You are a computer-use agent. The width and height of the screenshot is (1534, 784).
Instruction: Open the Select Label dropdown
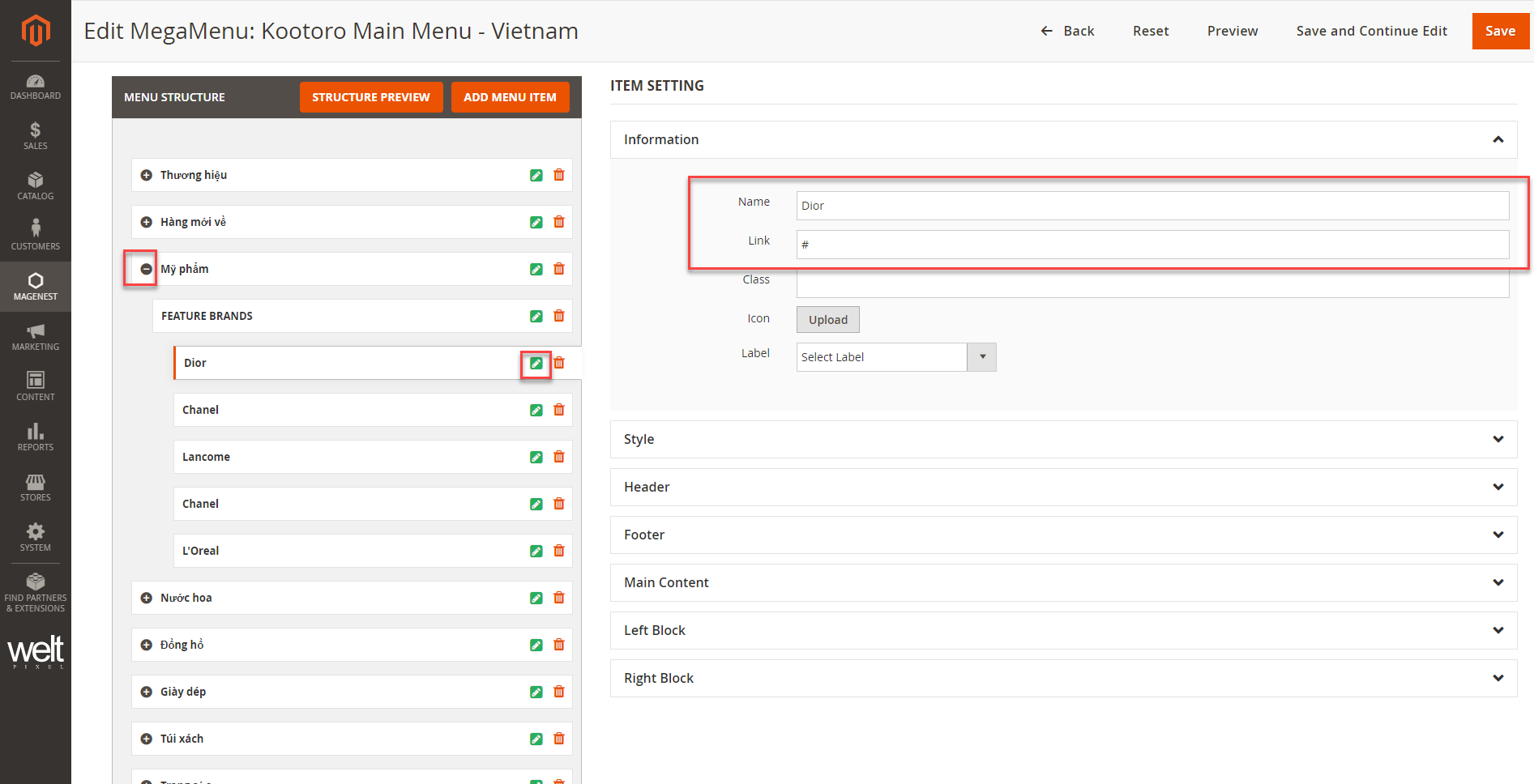(x=896, y=357)
